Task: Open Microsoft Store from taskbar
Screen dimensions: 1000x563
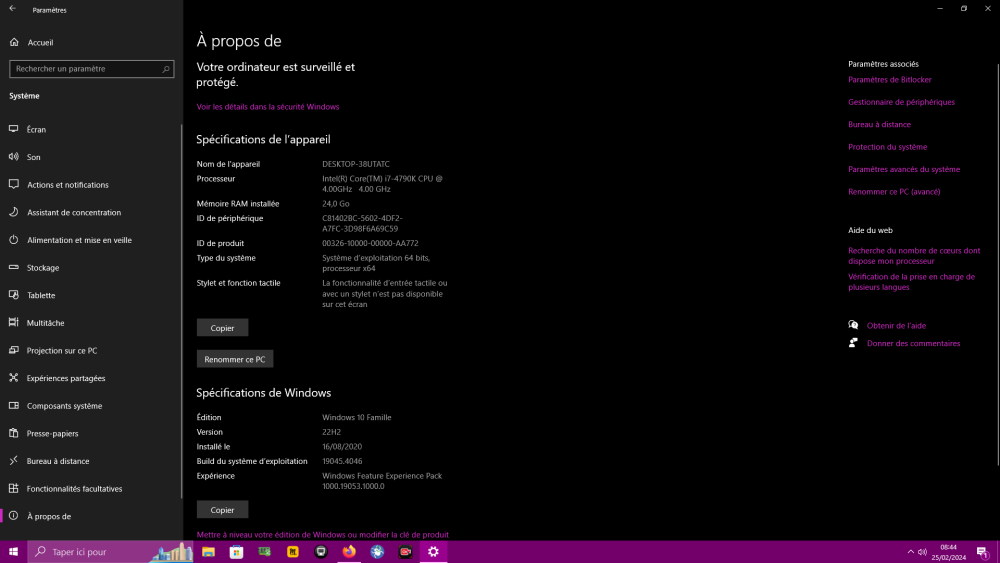Action: 237,552
